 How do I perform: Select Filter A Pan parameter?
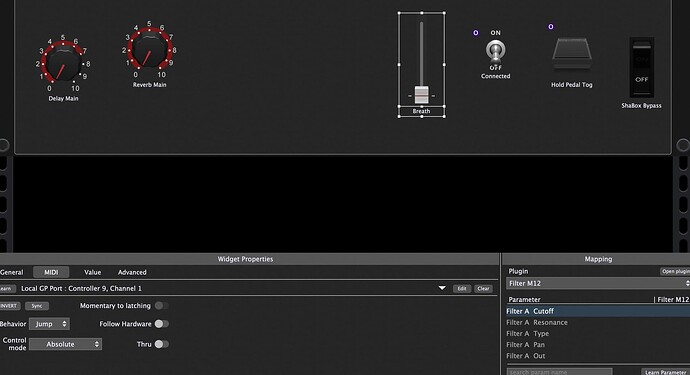(x=598, y=345)
